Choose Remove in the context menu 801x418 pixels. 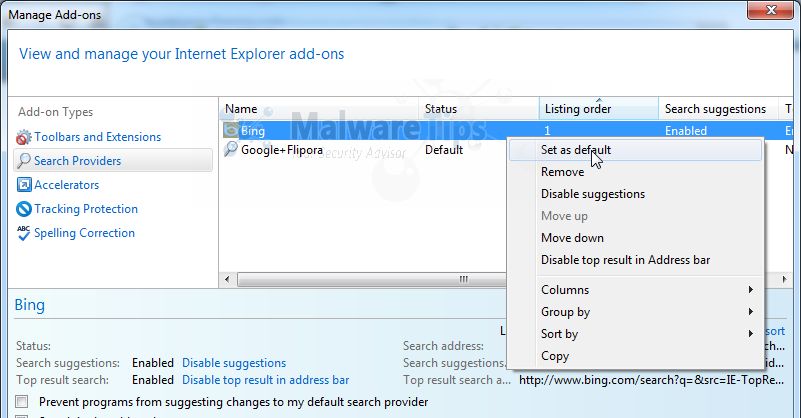[635, 172]
